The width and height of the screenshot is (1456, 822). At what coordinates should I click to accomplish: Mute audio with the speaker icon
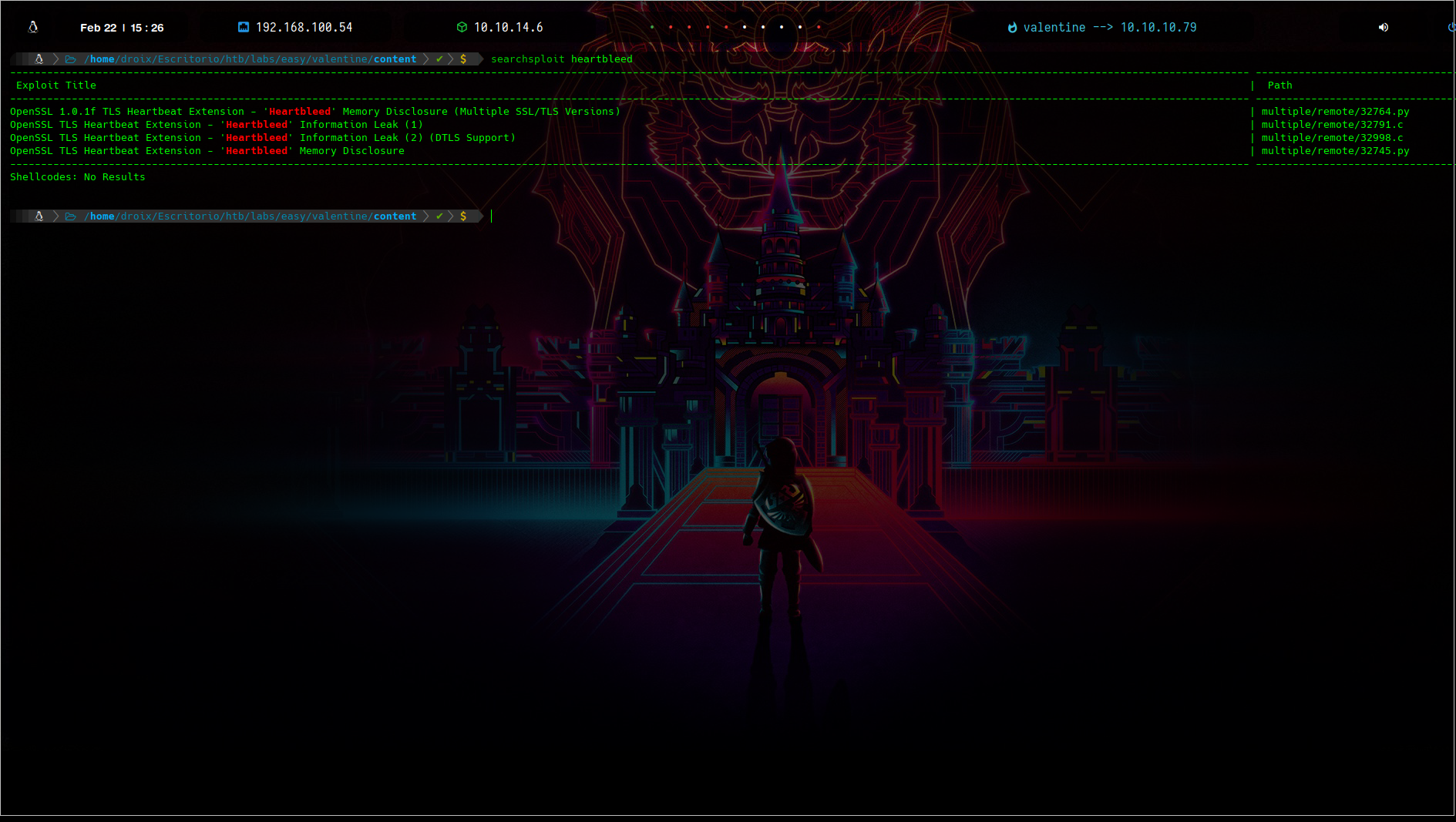click(1384, 27)
